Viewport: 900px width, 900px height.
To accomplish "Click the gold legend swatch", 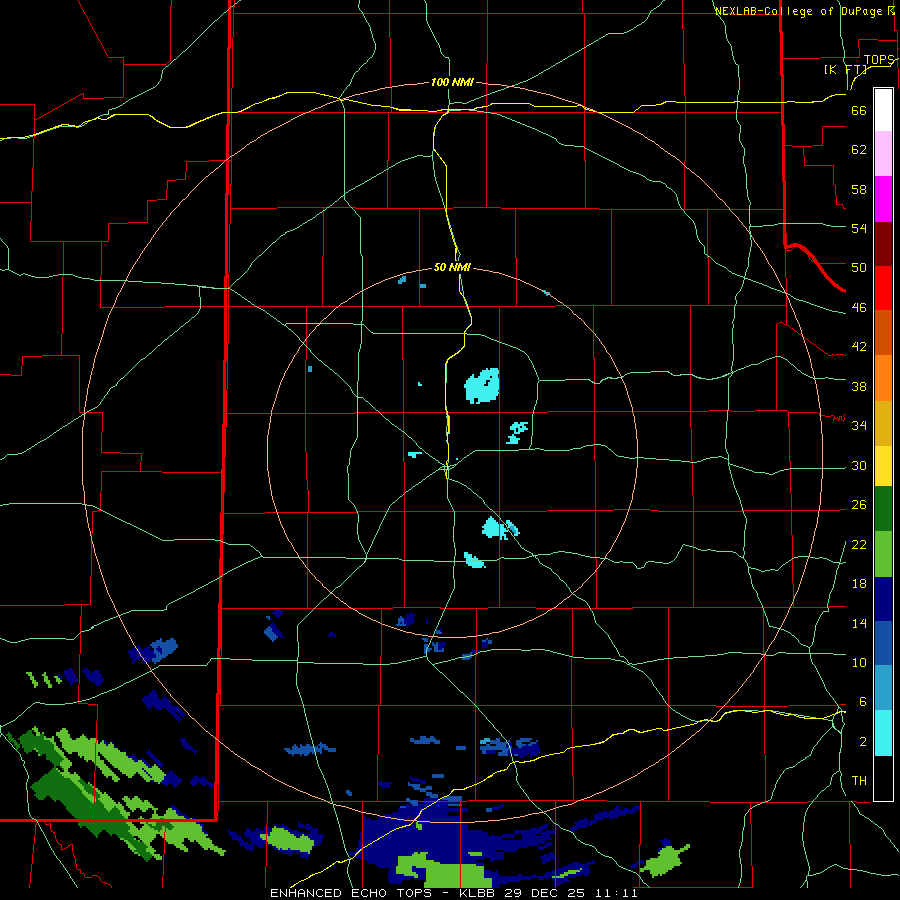I will [x=883, y=423].
